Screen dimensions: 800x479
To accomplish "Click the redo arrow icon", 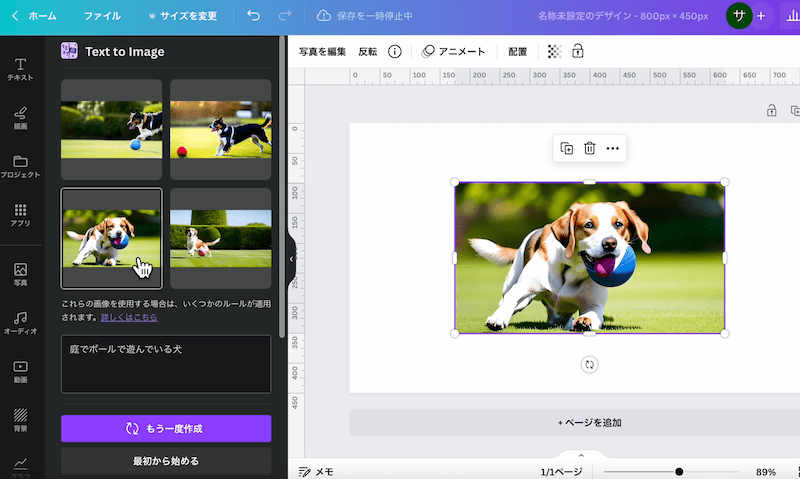I will tap(285, 16).
